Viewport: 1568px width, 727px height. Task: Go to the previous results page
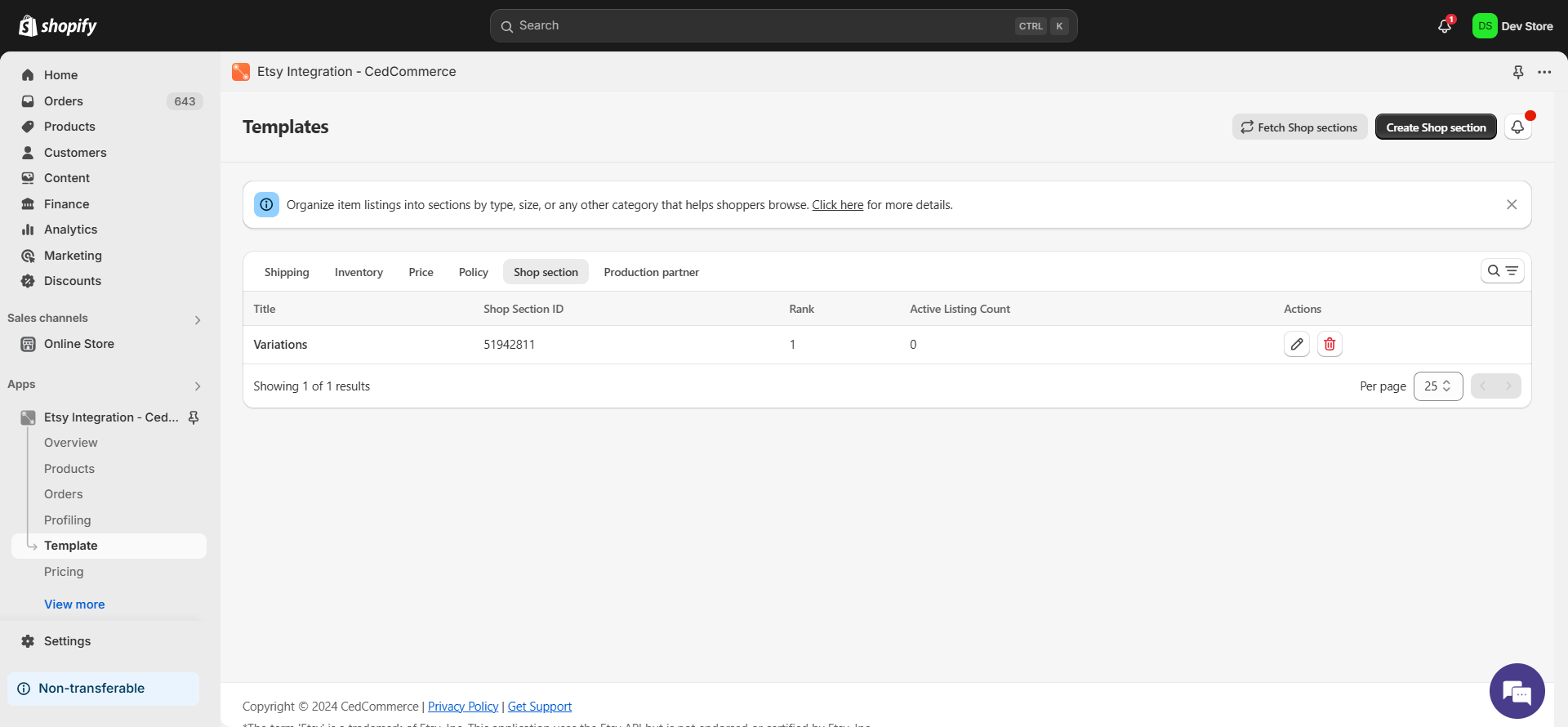pyautogui.click(x=1483, y=386)
